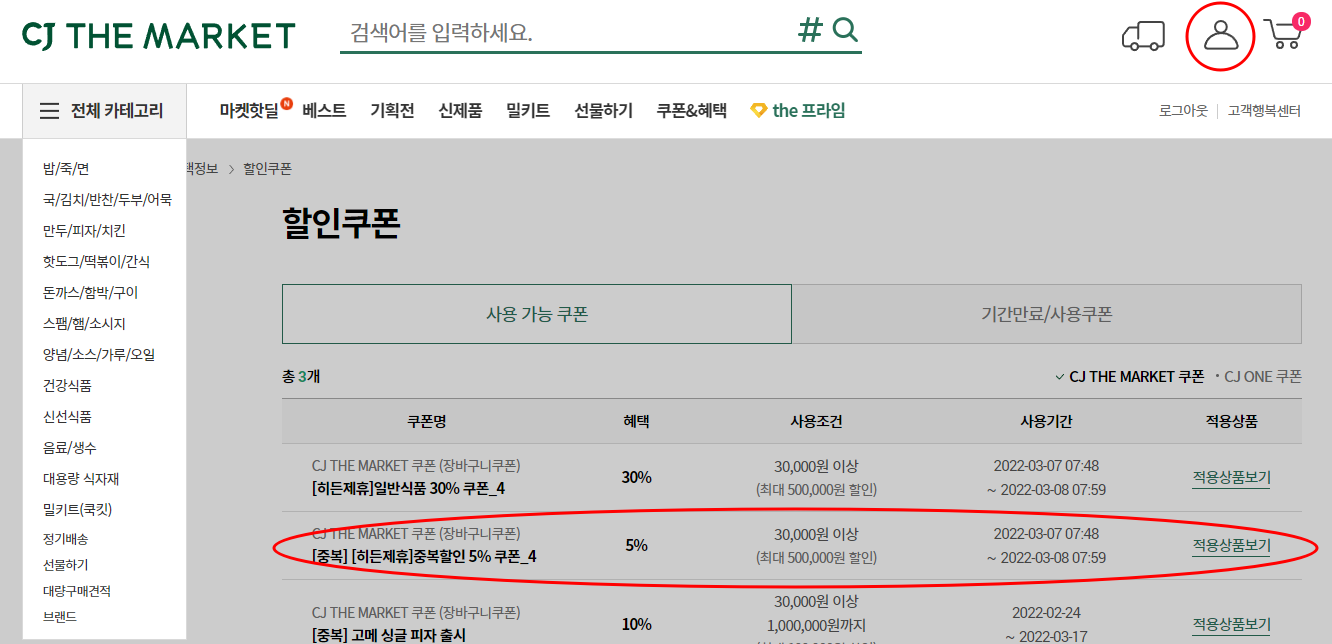Select 대용량 식자재 category
1332x644 pixels.
point(81,479)
